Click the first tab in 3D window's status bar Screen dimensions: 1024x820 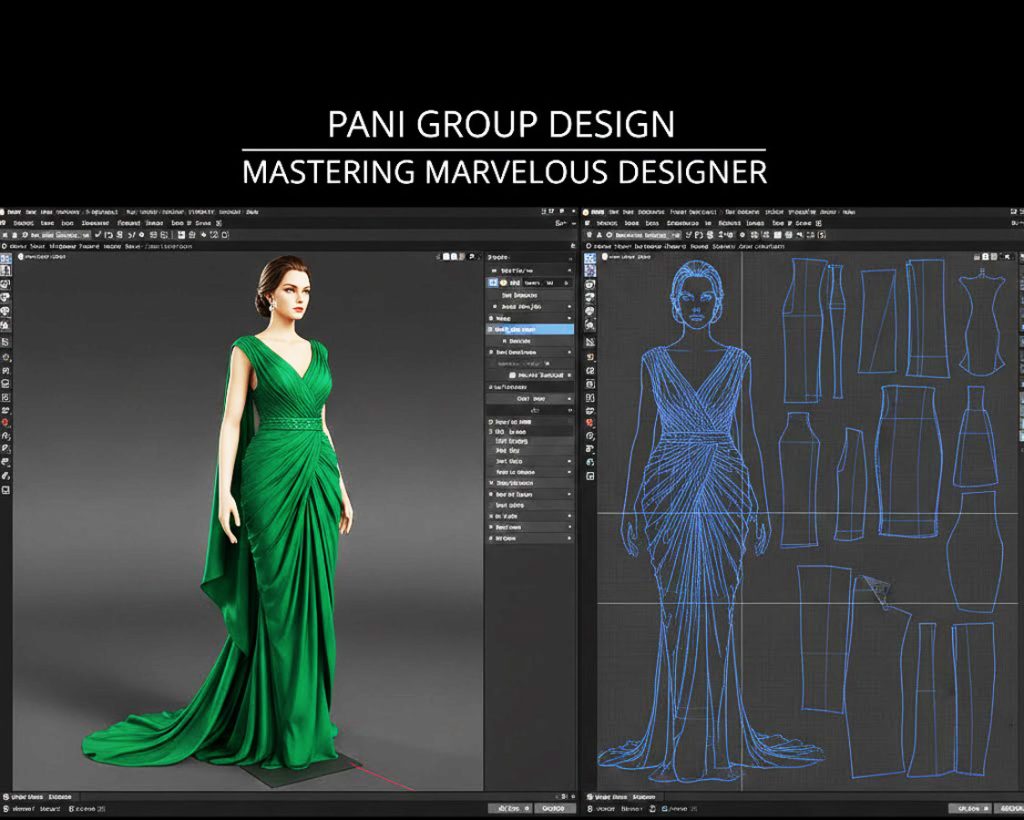[26, 796]
